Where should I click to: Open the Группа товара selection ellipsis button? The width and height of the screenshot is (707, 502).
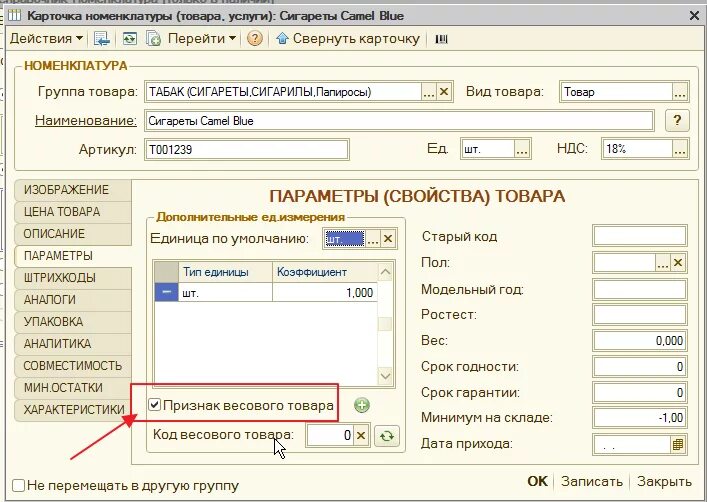(x=428, y=92)
